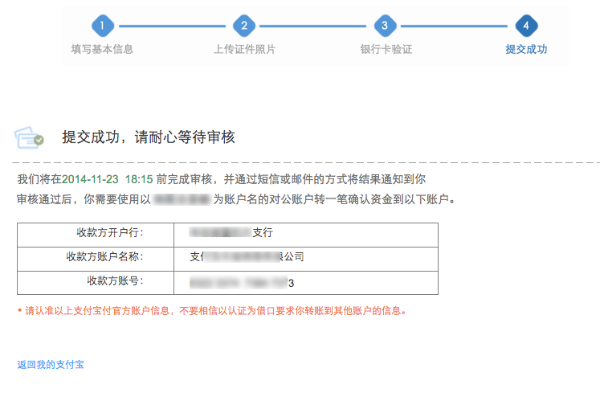
Task: Click the 收款方开户行 label cell
Action: [95, 235]
